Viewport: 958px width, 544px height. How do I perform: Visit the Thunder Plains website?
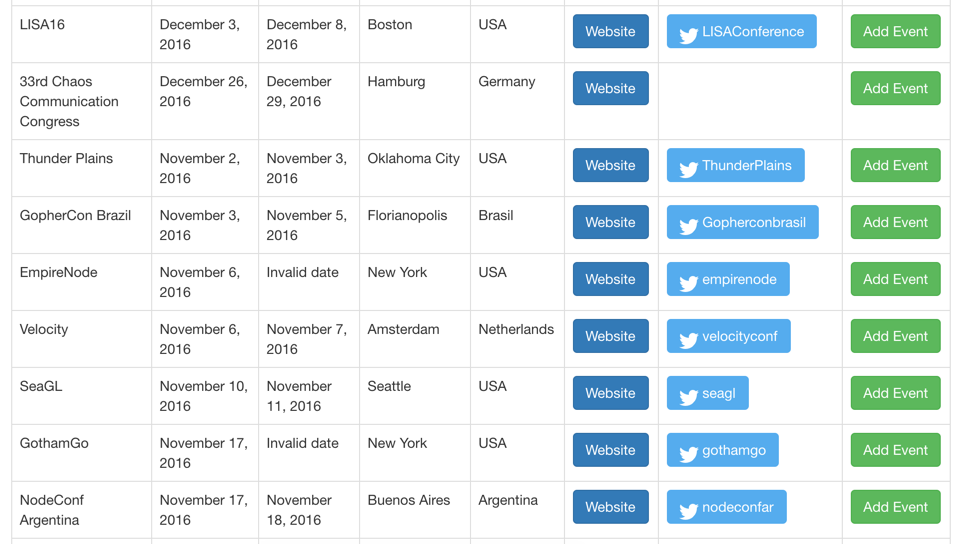point(610,165)
